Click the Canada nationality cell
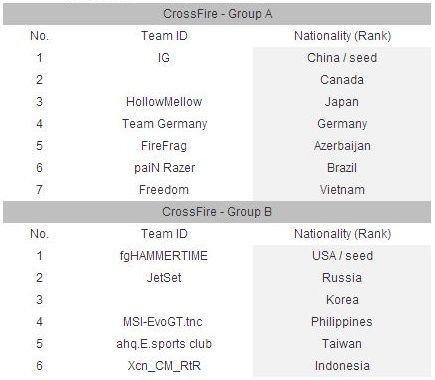The height and width of the screenshot is (380, 435). tap(342, 80)
